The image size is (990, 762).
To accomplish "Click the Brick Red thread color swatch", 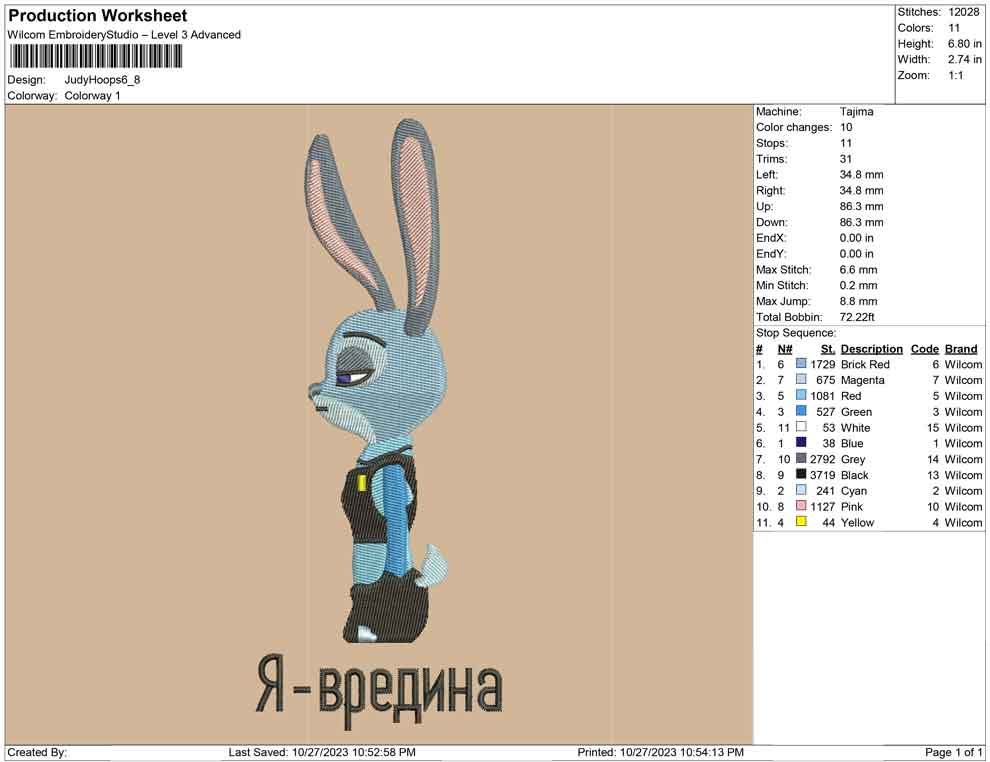I will 801,365.
